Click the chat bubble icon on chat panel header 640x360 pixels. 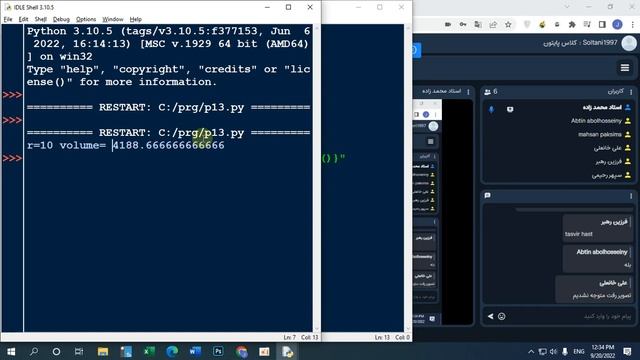pyautogui.click(x=487, y=196)
